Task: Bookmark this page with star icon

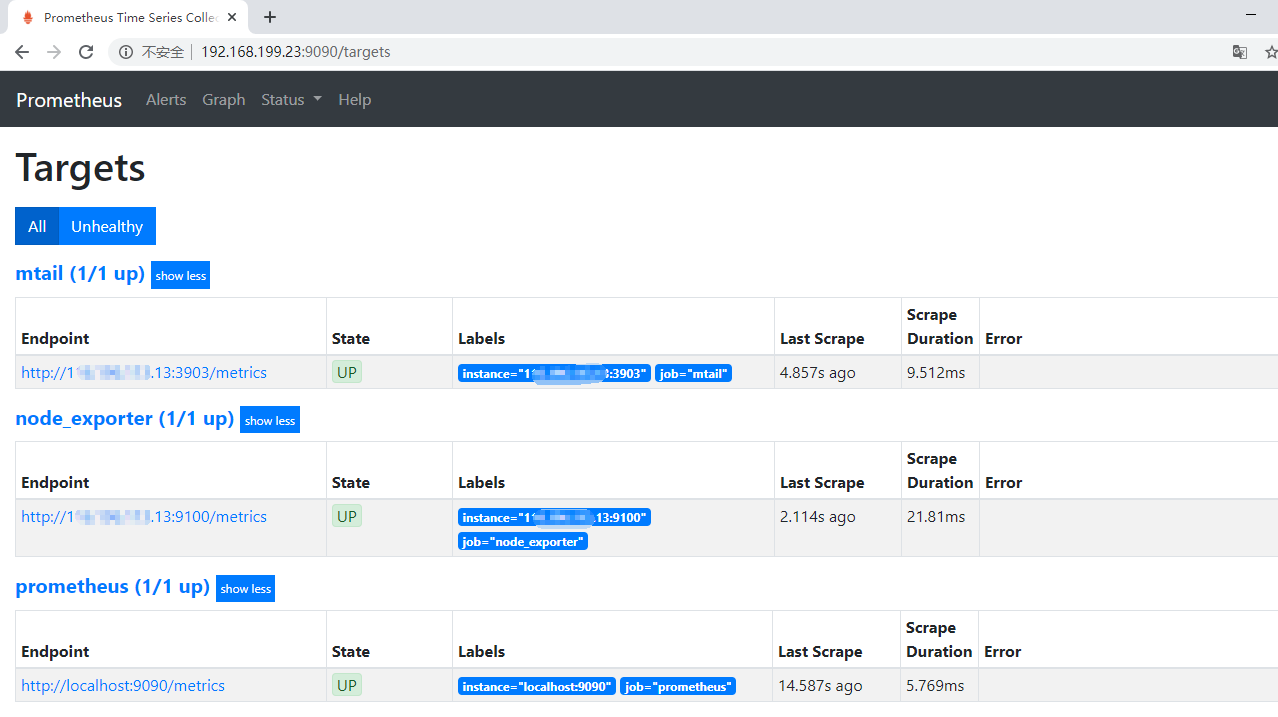Action: [1271, 52]
